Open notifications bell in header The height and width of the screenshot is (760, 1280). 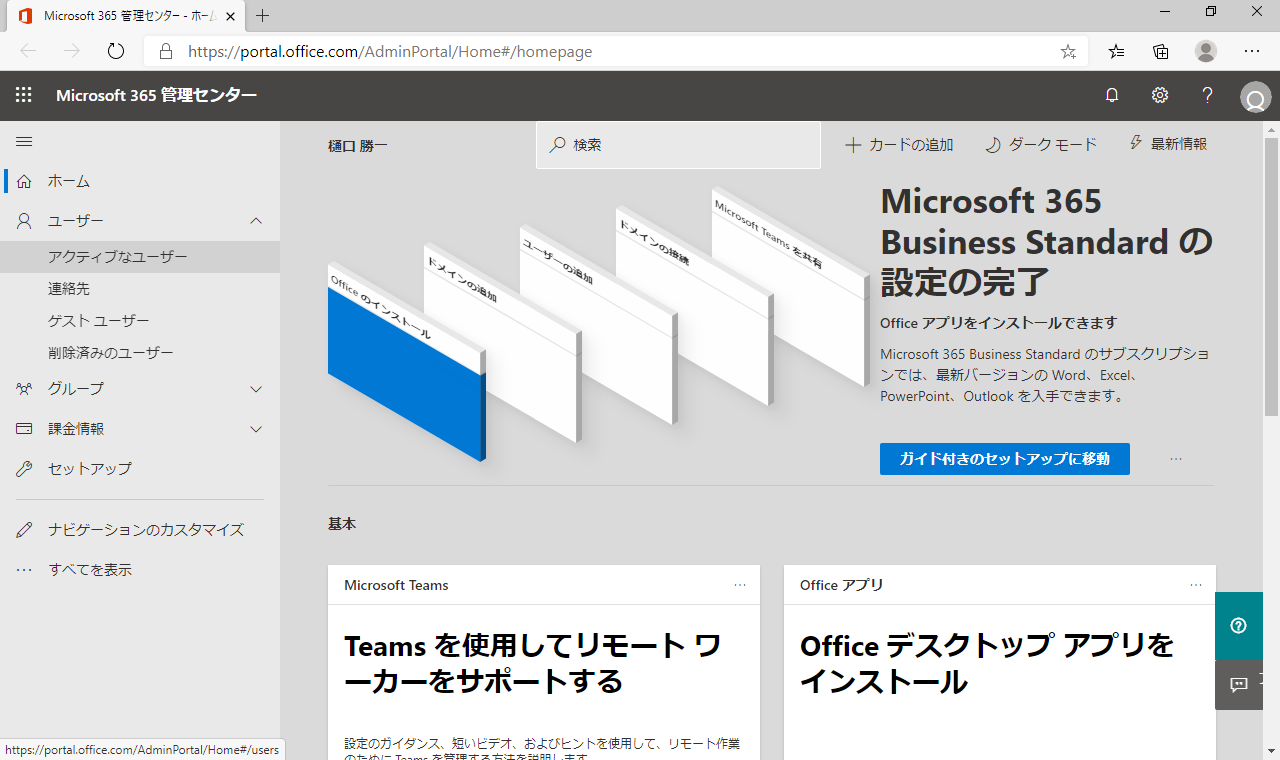pyautogui.click(x=1112, y=95)
